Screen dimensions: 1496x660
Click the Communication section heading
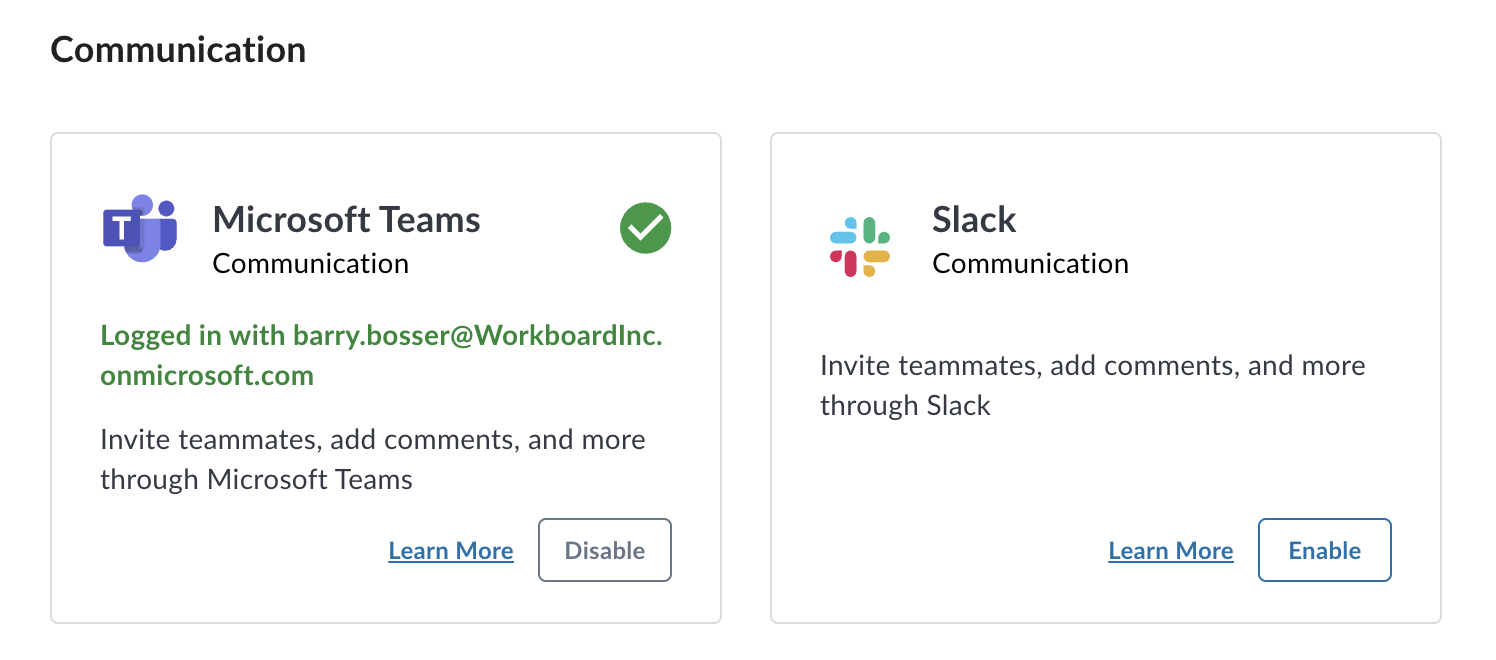tap(178, 49)
